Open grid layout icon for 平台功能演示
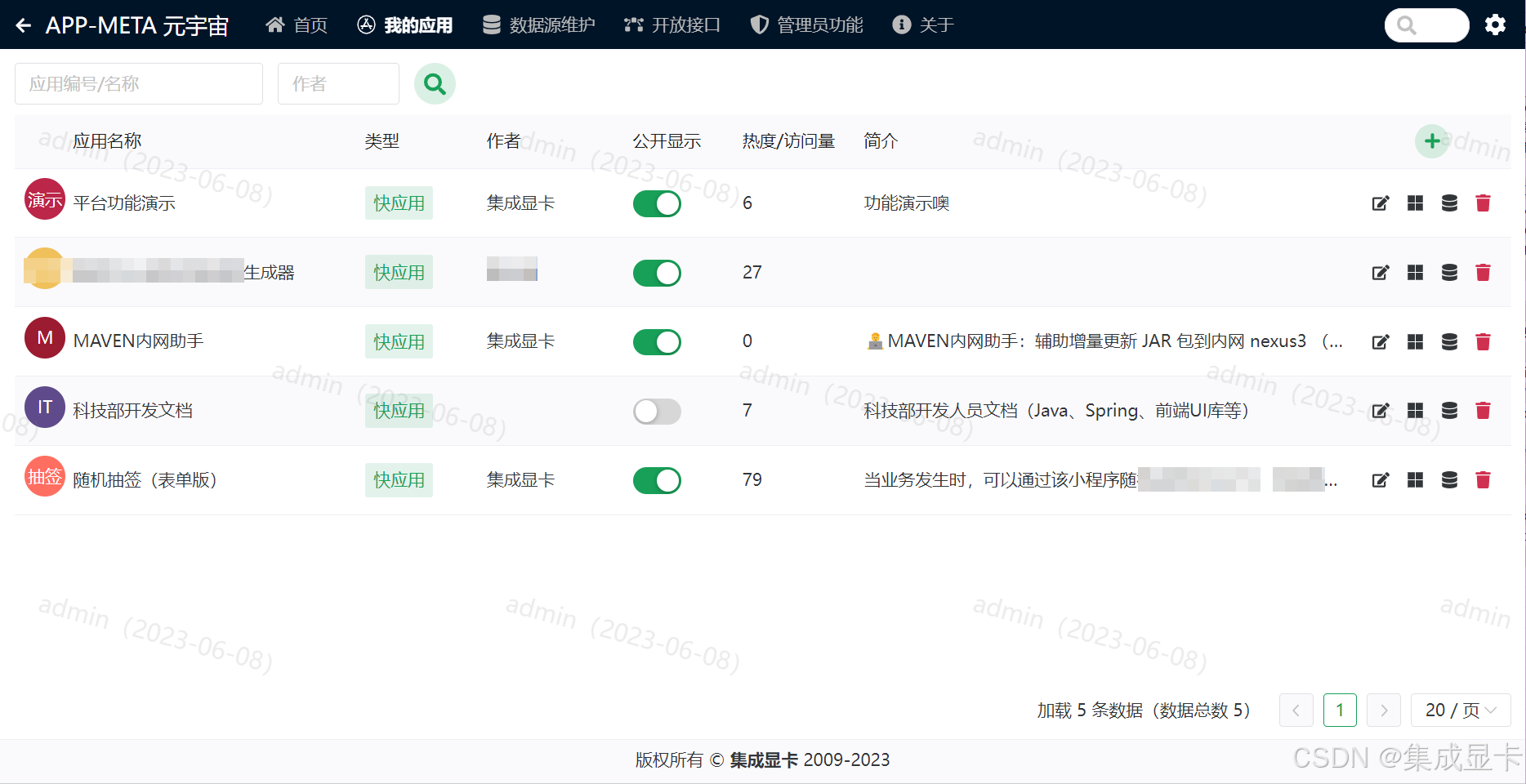1526x784 pixels. point(1415,203)
